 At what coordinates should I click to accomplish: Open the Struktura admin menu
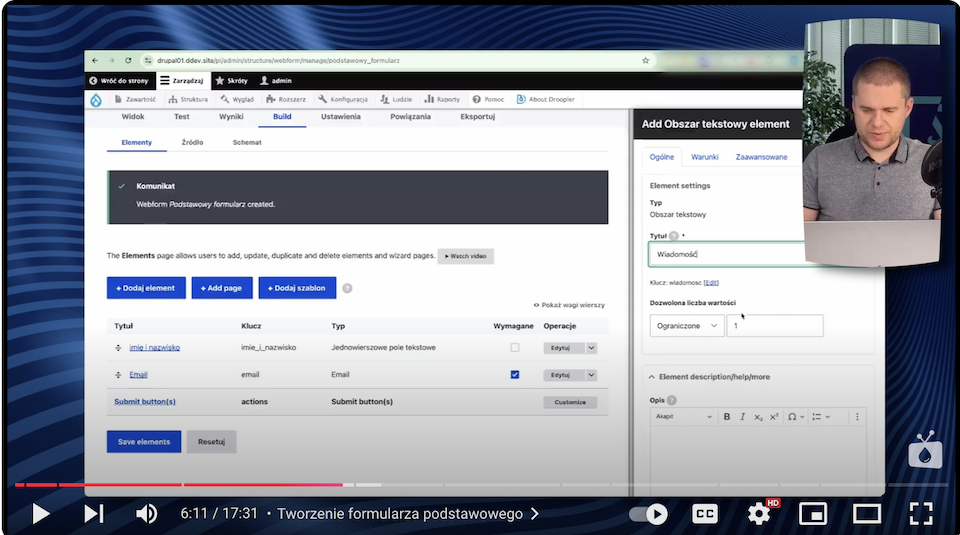click(x=188, y=99)
